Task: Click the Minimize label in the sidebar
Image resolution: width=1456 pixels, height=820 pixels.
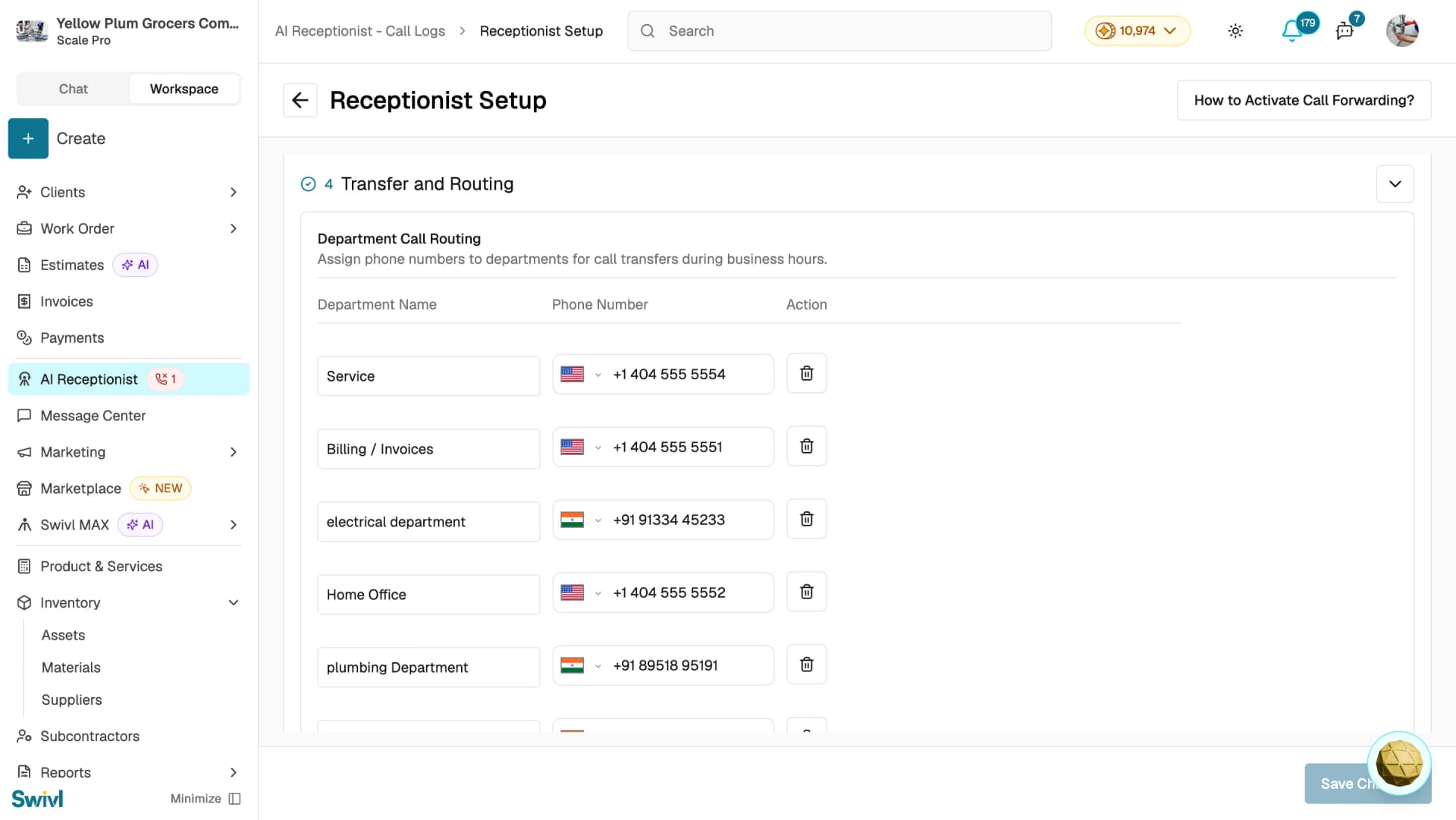Action: (196, 799)
